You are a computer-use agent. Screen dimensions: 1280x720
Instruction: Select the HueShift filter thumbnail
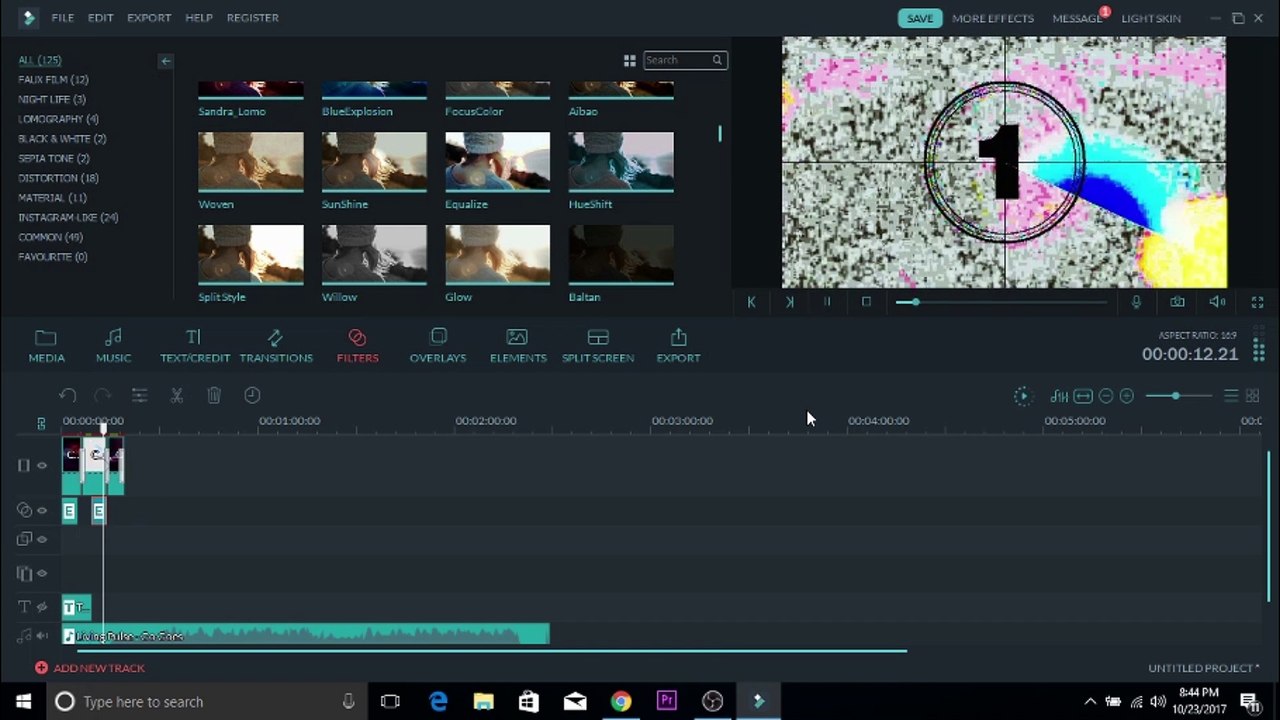click(621, 162)
